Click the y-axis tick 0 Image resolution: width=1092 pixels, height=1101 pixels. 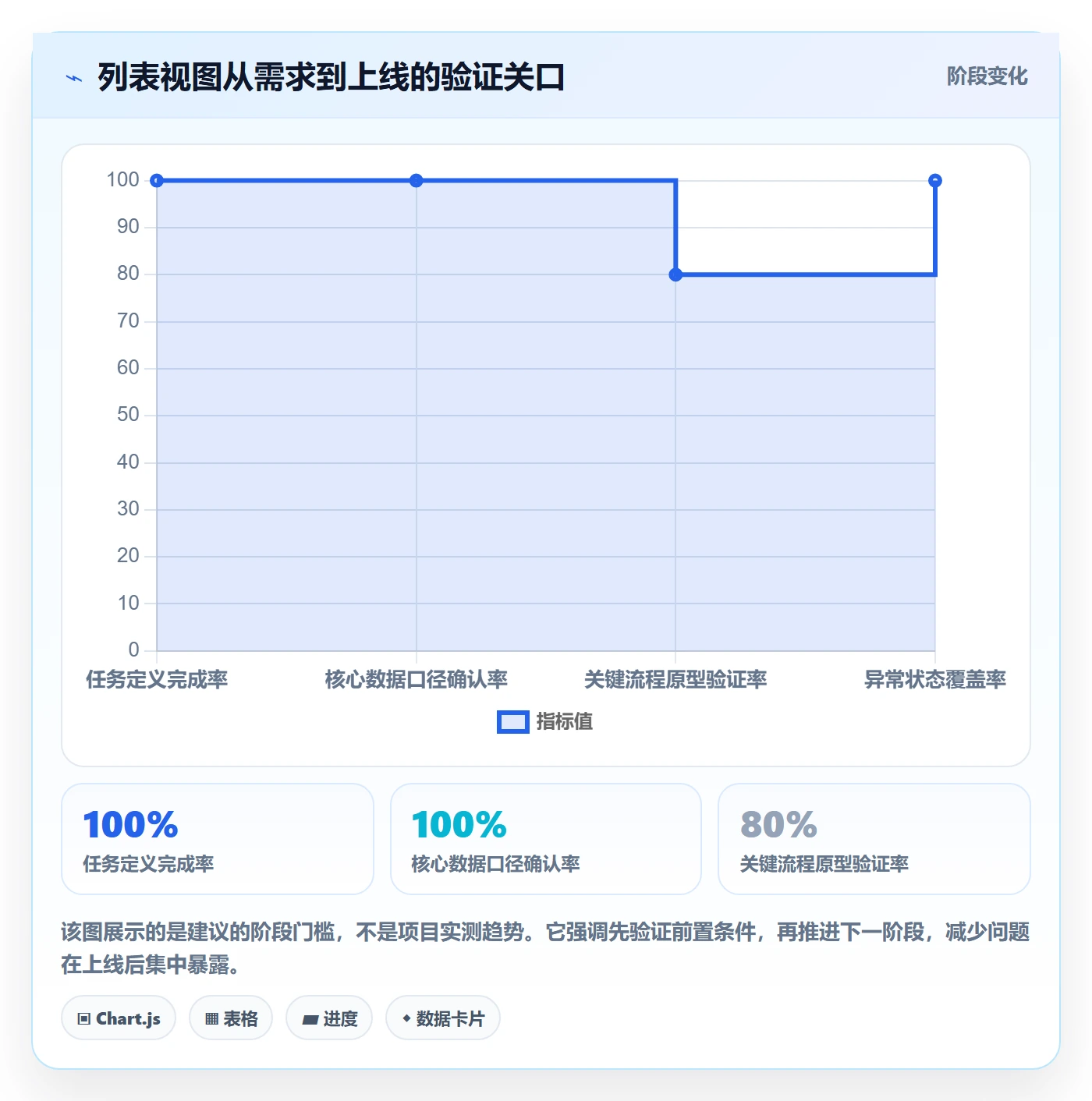coord(133,650)
